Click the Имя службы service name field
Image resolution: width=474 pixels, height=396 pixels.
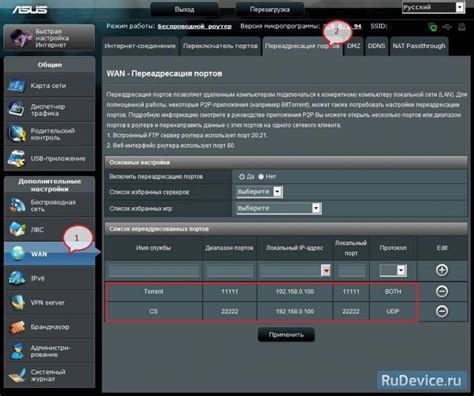click(x=154, y=271)
